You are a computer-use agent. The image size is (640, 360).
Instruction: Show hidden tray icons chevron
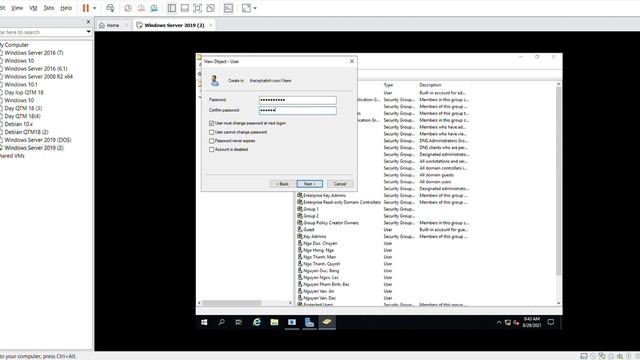(x=499, y=322)
